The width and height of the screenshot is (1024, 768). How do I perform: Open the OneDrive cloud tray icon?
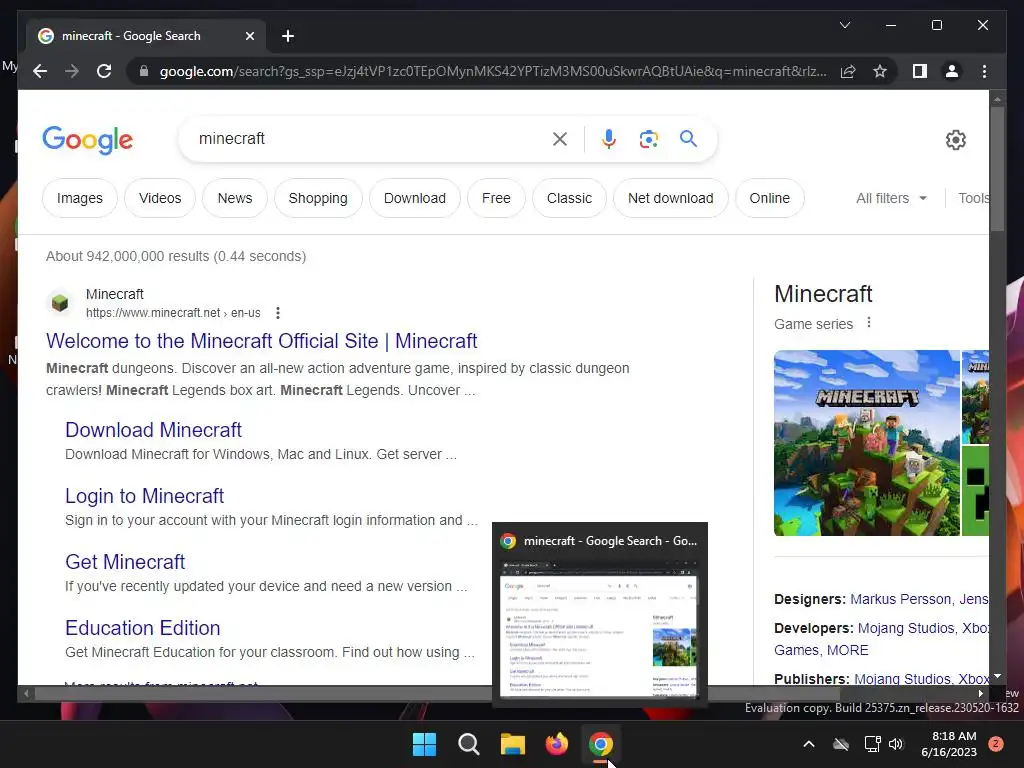tap(841, 744)
